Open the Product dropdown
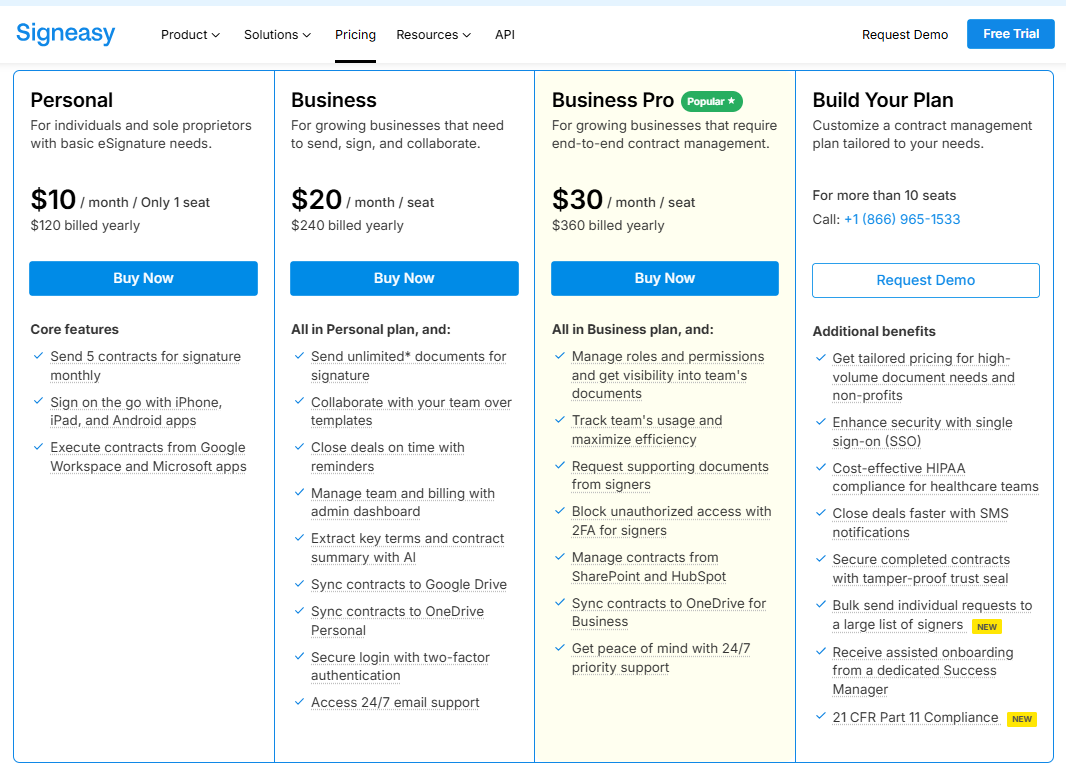1066x765 pixels. click(x=190, y=34)
